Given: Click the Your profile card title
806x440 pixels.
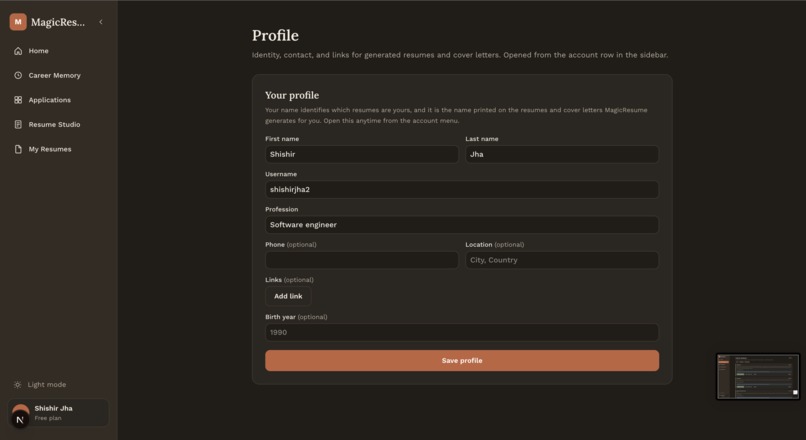Looking at the screenshot, I should pos(292,95).
